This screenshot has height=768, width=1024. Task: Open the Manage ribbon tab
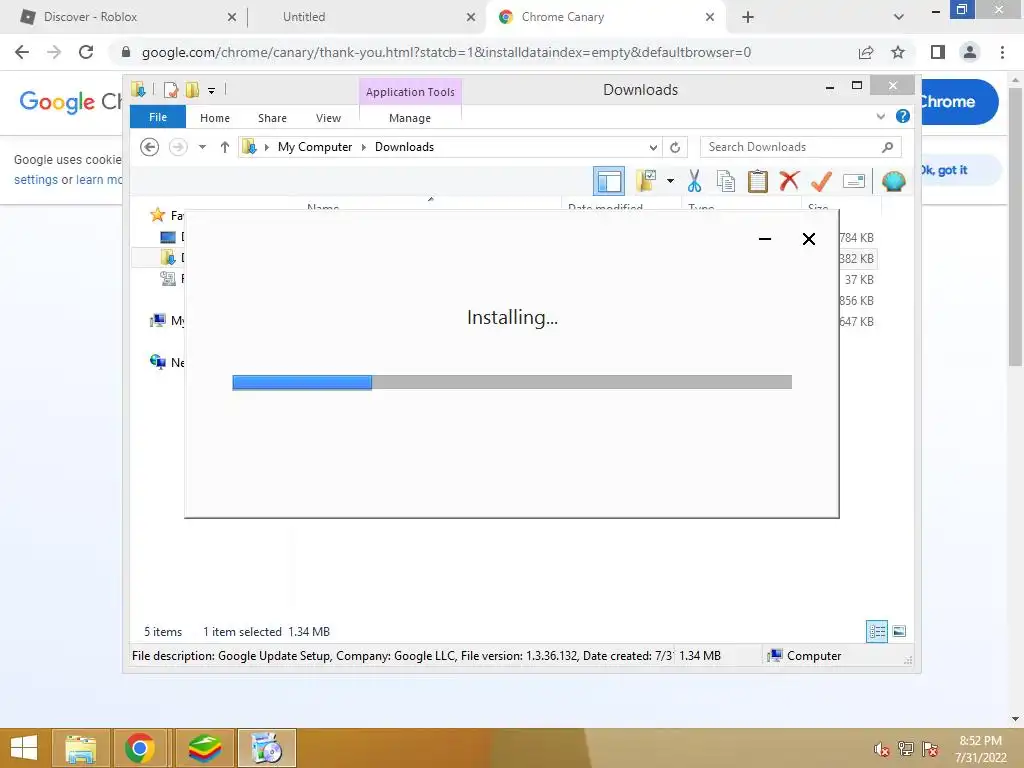tap(410, 118)
